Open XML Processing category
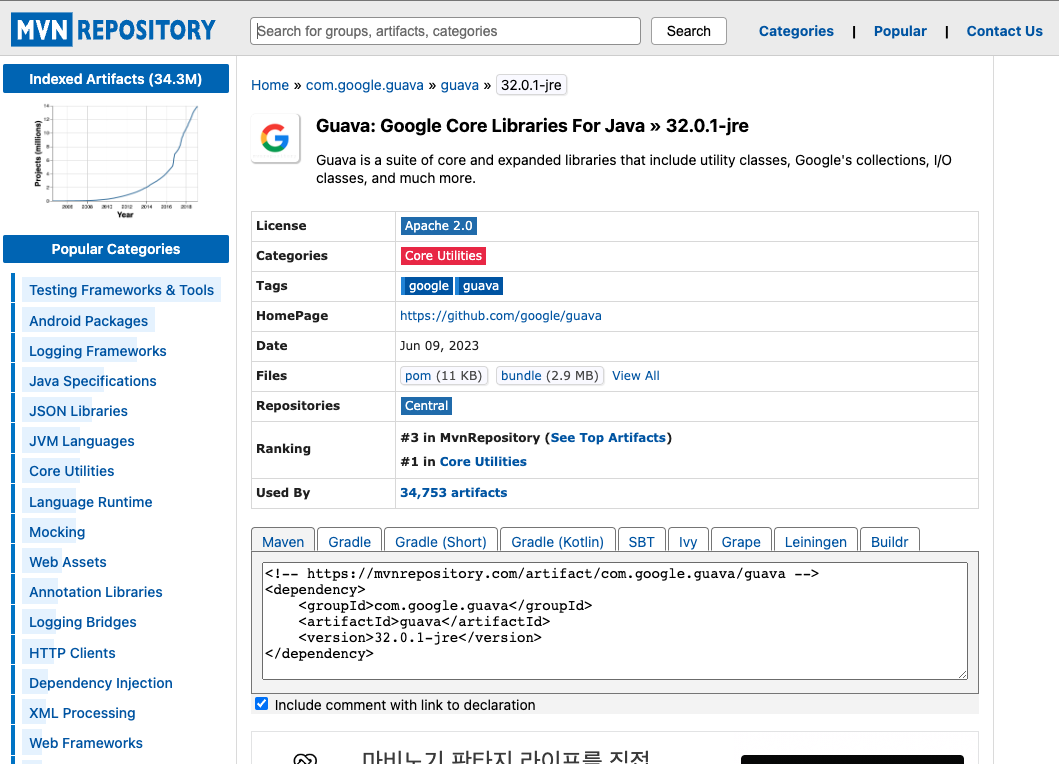This screenshot has height=764, width=1059. point(82,713)
